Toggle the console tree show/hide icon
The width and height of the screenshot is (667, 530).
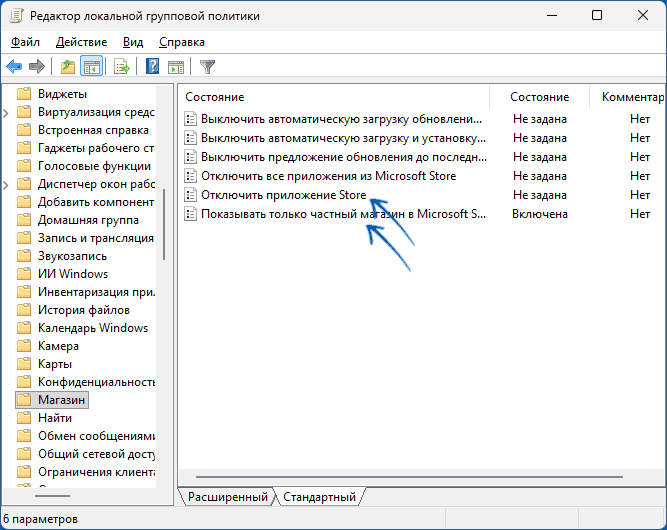click(x=92, y=67)
